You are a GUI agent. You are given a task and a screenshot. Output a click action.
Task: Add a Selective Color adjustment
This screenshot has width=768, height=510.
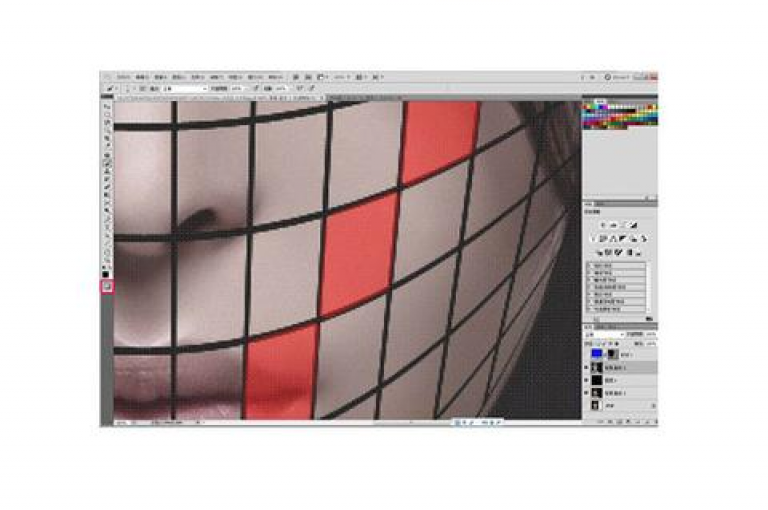(639, 252)
